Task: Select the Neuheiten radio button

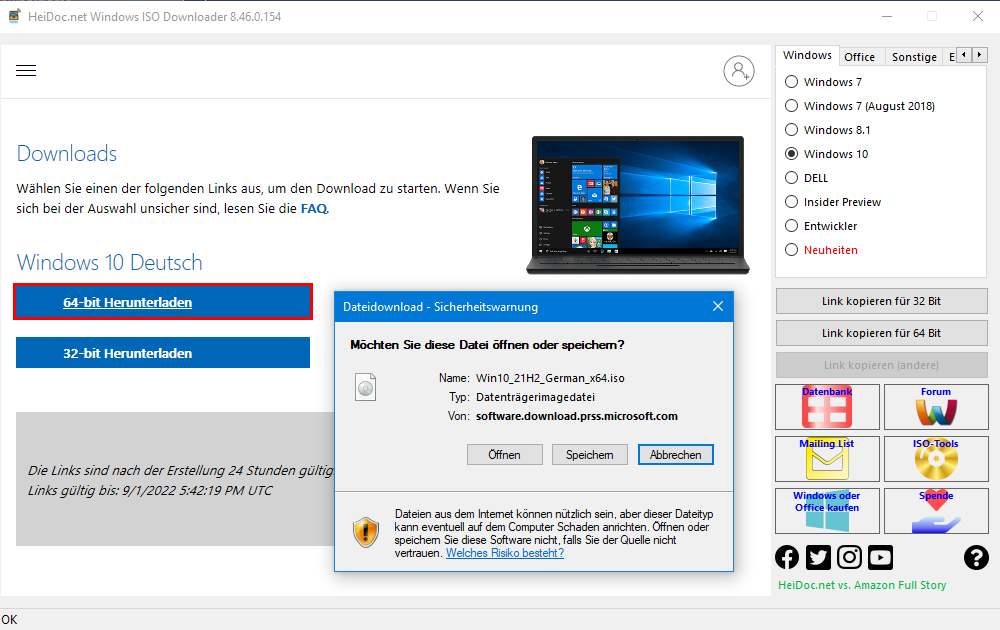Action: click(x=791, y=250)
